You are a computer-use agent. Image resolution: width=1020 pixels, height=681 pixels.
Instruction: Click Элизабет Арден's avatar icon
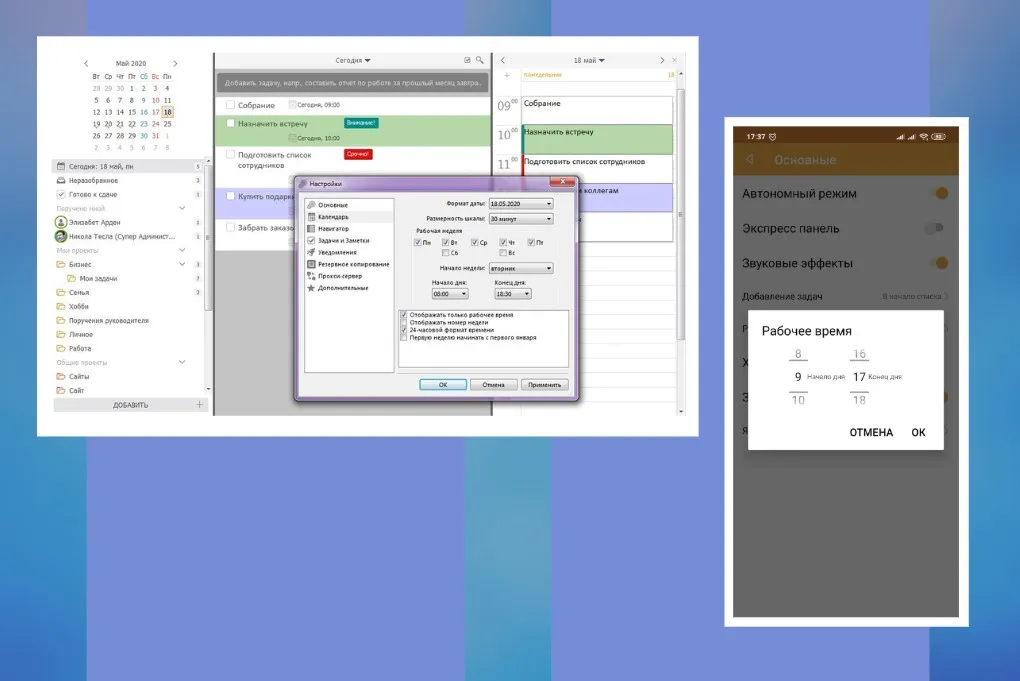pos(61,222)
